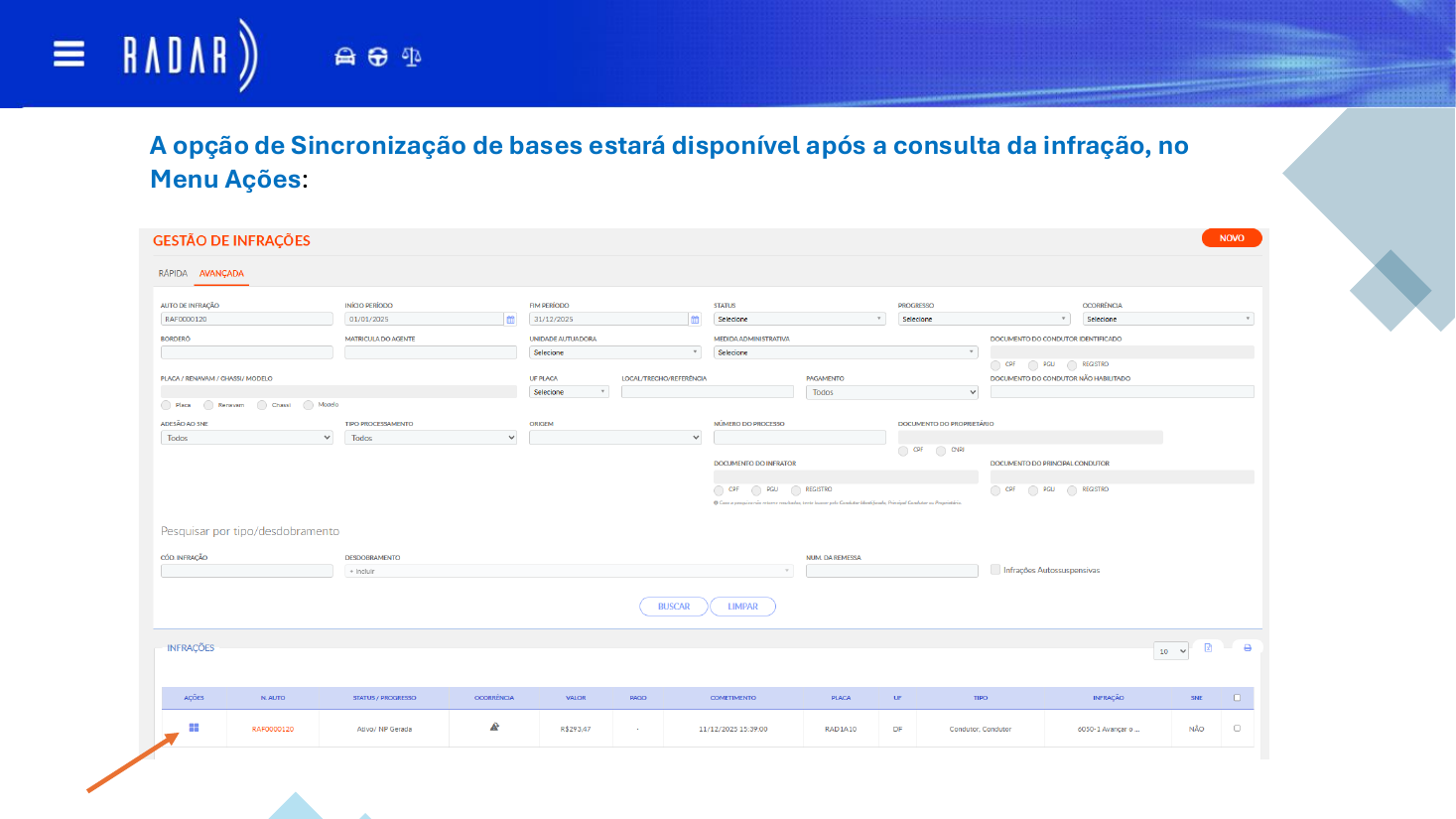Click the steering wheel icon in header
Image resolution: width=1456 pixels, height=819 pixels.
pos(378,57)
